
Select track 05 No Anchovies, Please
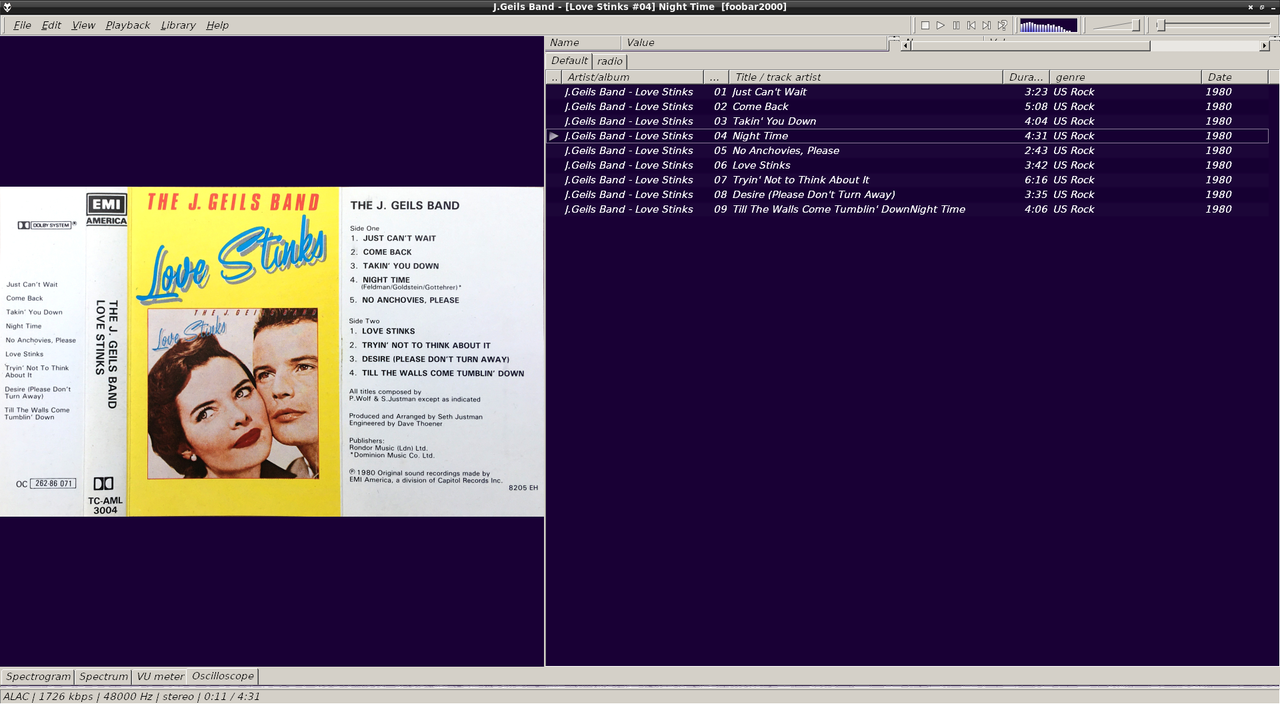tap(907, 150)
